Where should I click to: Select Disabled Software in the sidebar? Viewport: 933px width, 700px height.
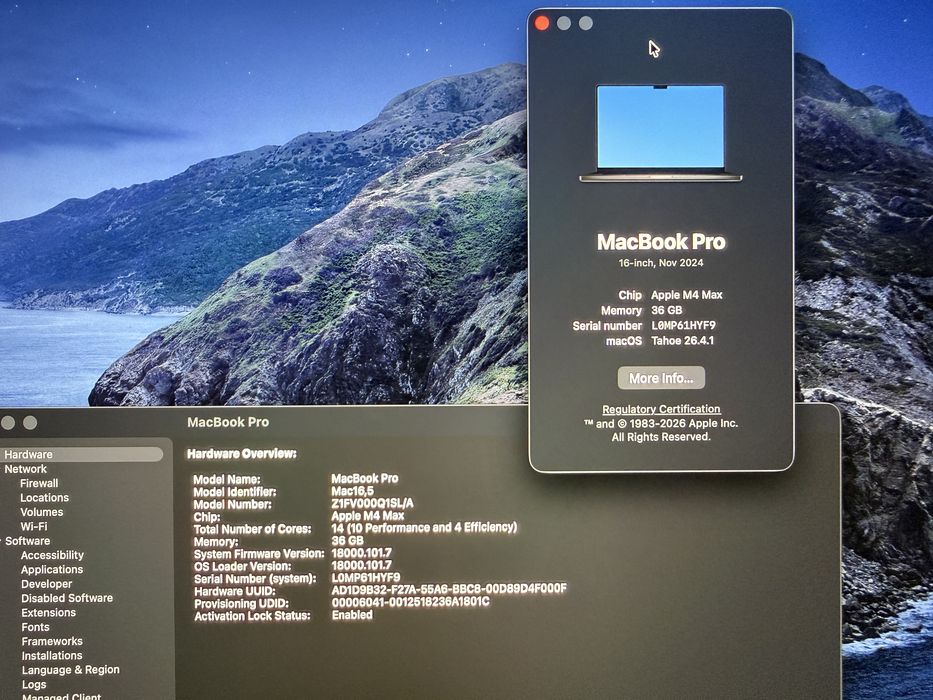[67, 598]
